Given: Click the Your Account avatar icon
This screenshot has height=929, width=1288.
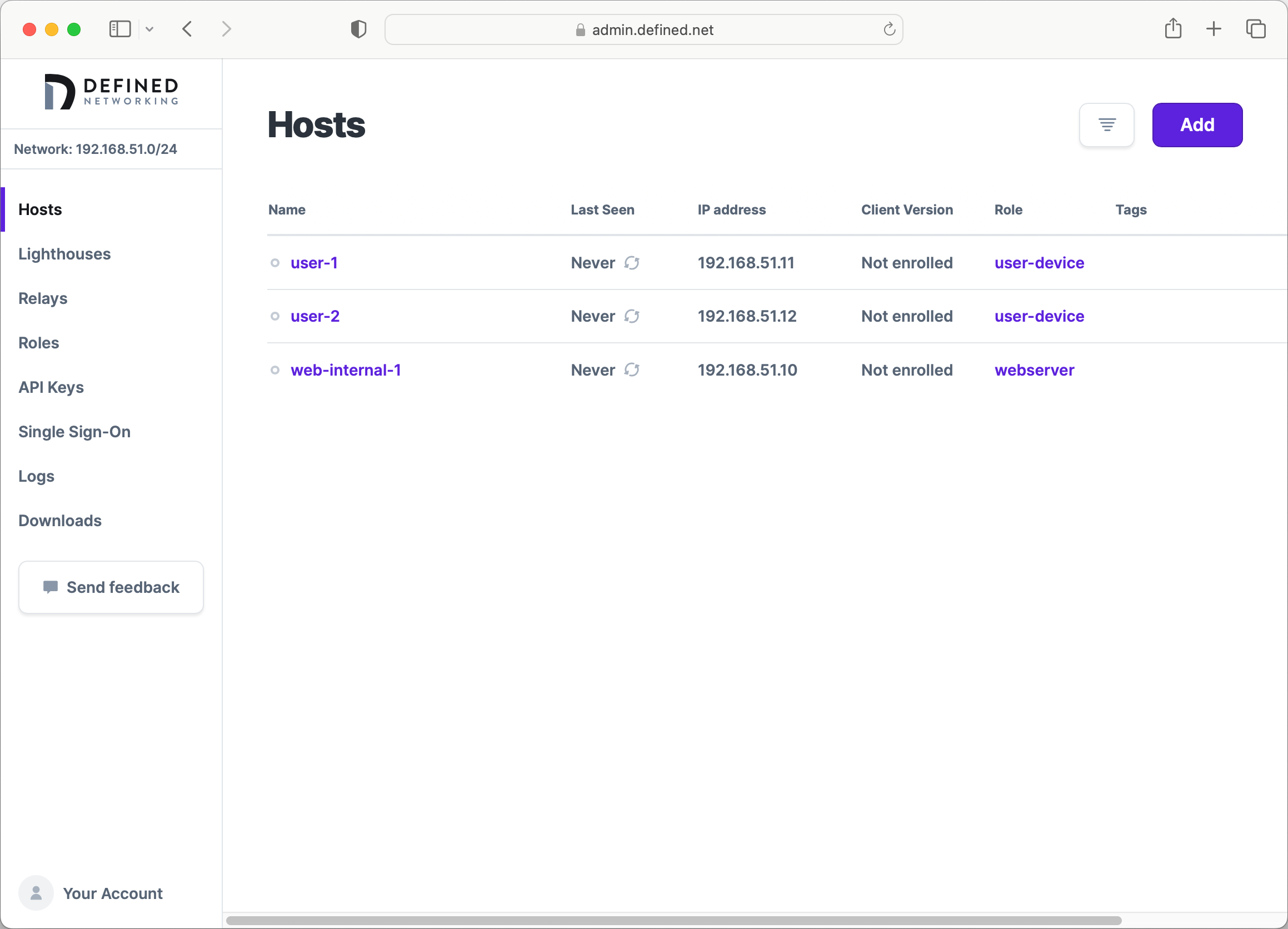Looking at the screenshot, I should [35, 893].
